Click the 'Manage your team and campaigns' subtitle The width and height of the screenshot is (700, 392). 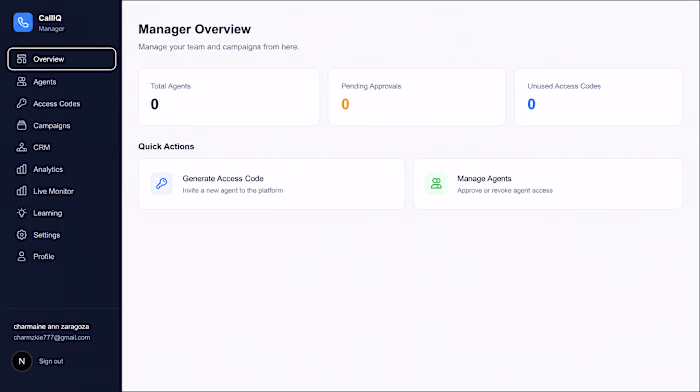[218, 47]
